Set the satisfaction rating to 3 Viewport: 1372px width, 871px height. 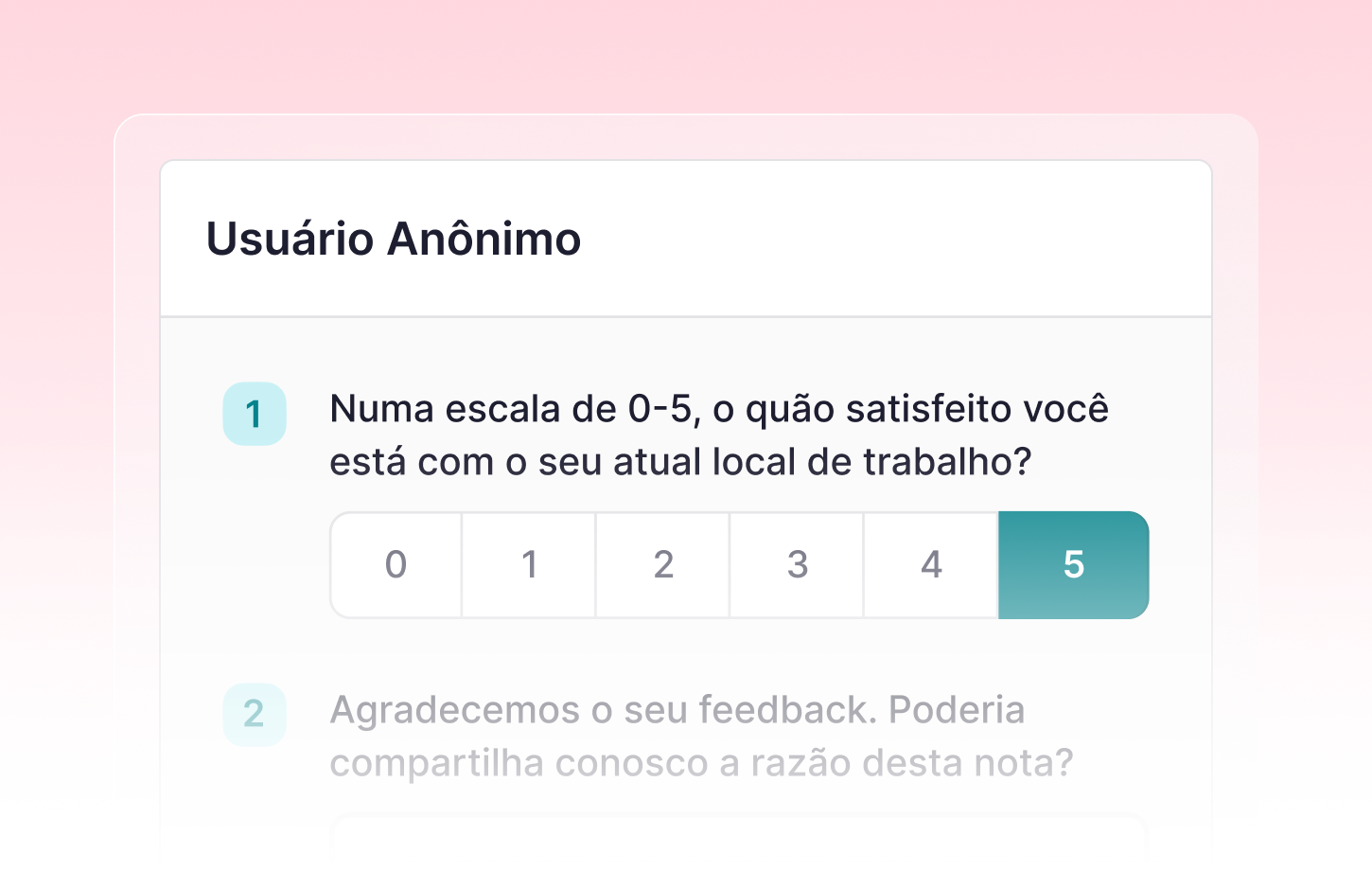click(x=797, y=565)
